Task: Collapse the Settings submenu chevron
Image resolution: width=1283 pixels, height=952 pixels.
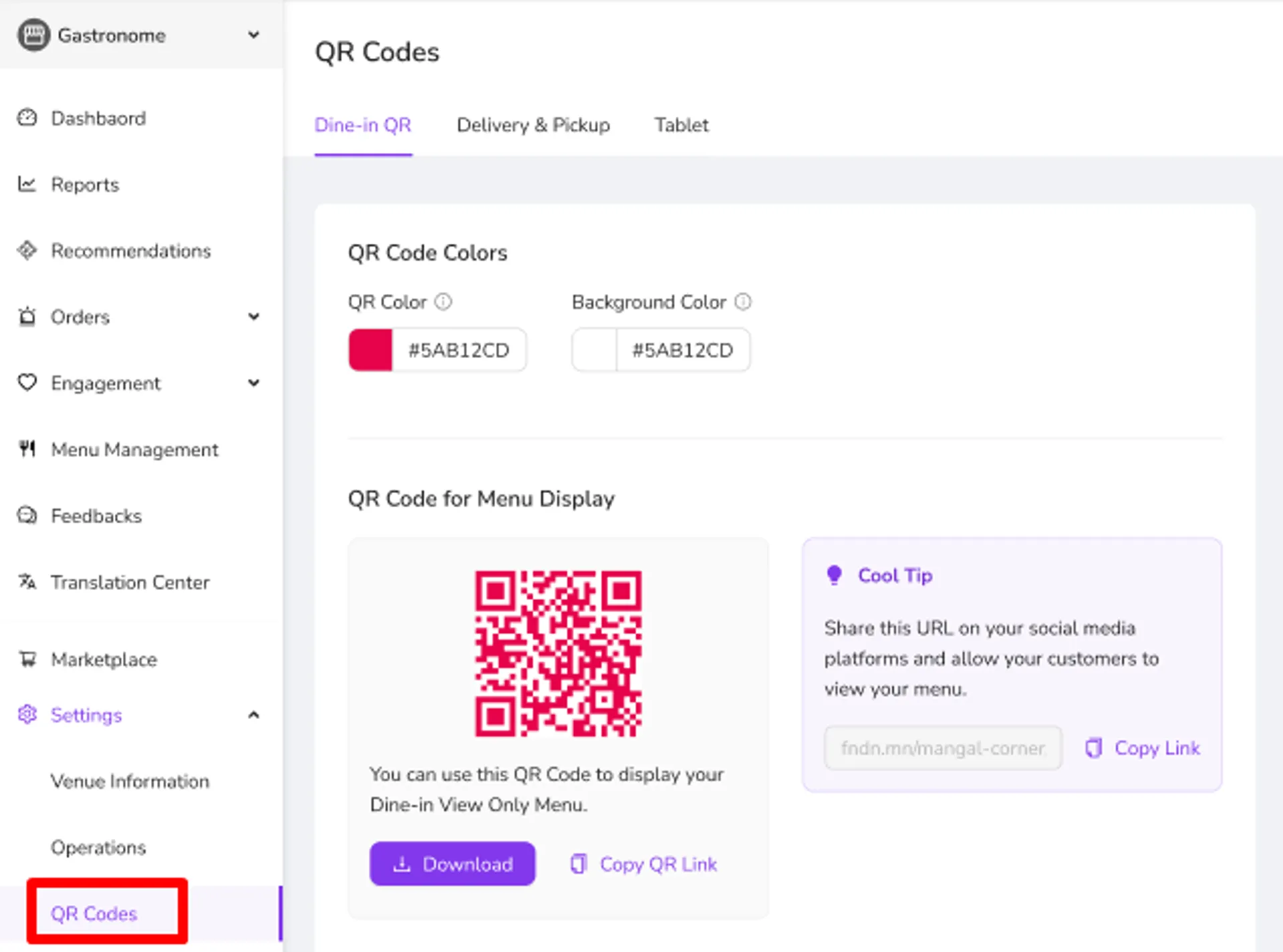Action: (x=253, y=715)
